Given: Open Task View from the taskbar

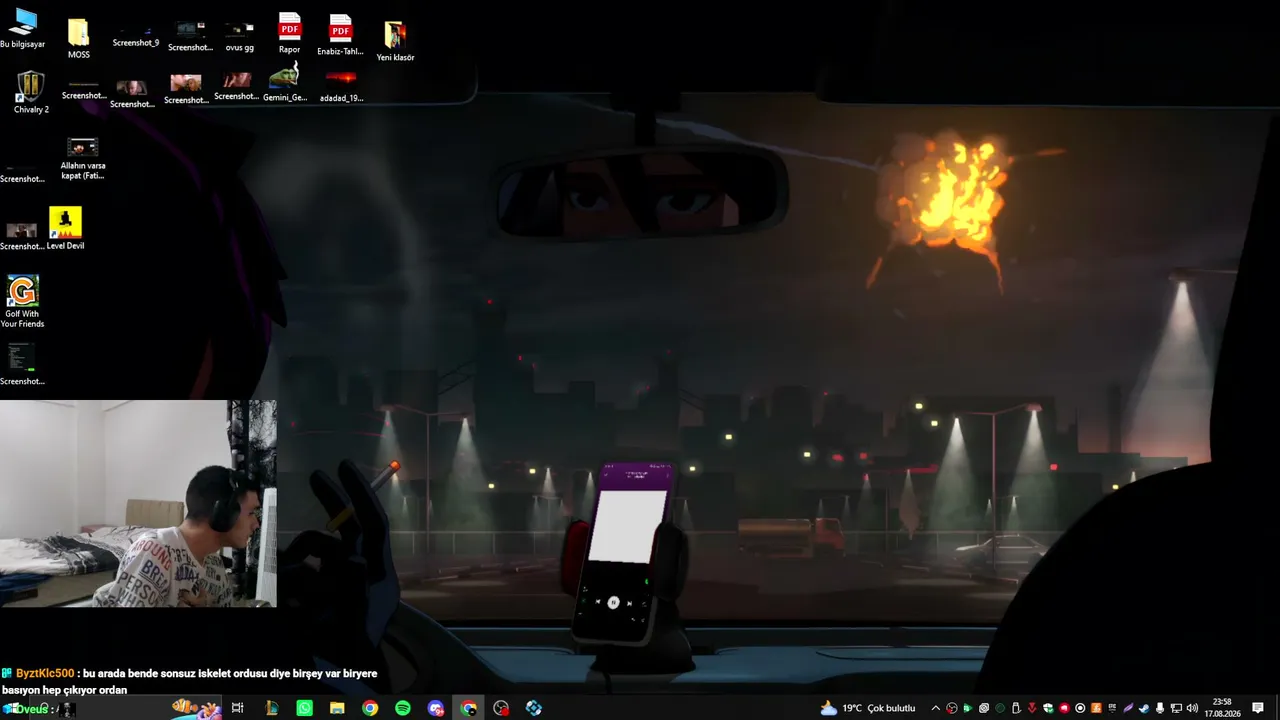Looking at the screenshot, I should (x=237, y=708).
